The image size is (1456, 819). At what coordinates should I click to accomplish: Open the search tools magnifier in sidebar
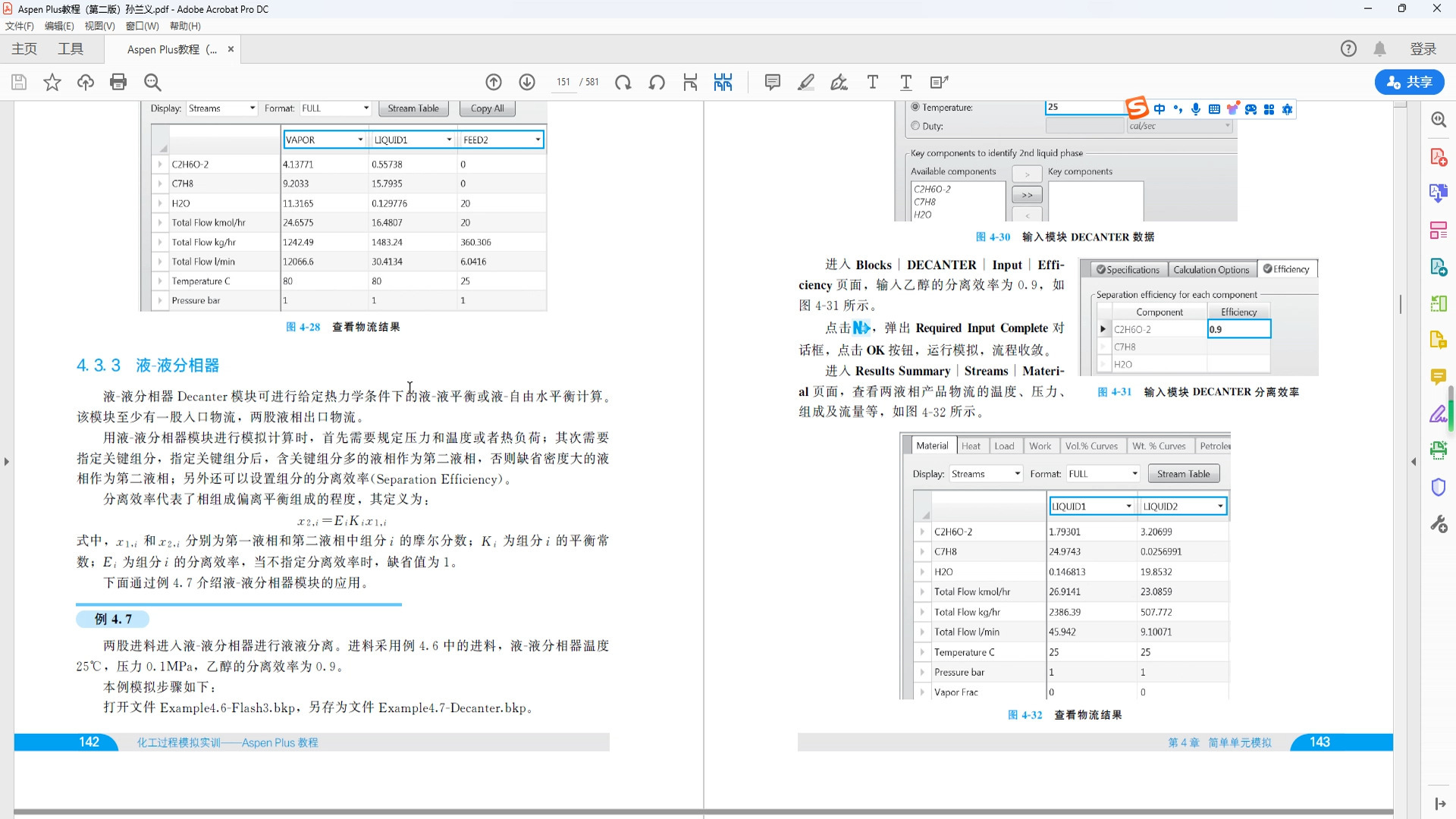(1439, 120)
